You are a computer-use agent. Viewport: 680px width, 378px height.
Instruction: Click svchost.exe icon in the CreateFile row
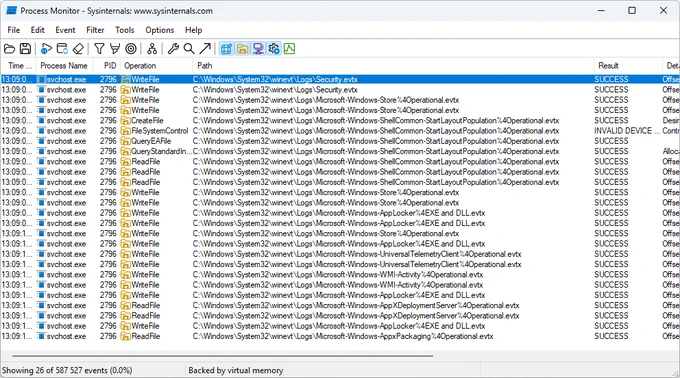pos(42,121)
